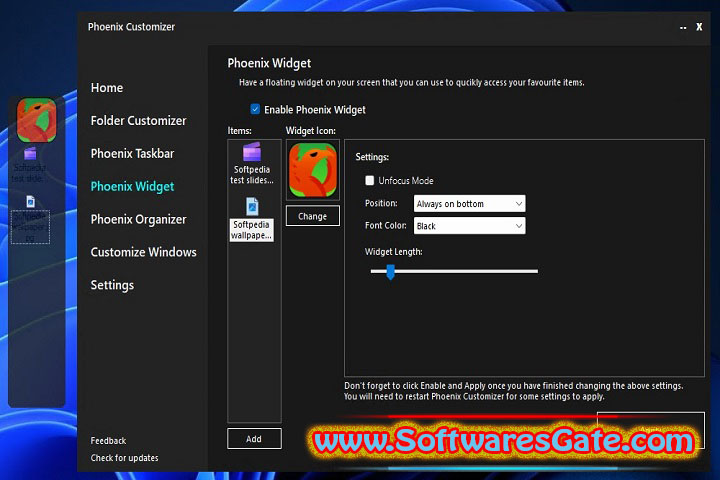The width and height of the screenshot is (720, 480).
Task: Click the Widget Icon parrot preview
Action: [313, 170]
